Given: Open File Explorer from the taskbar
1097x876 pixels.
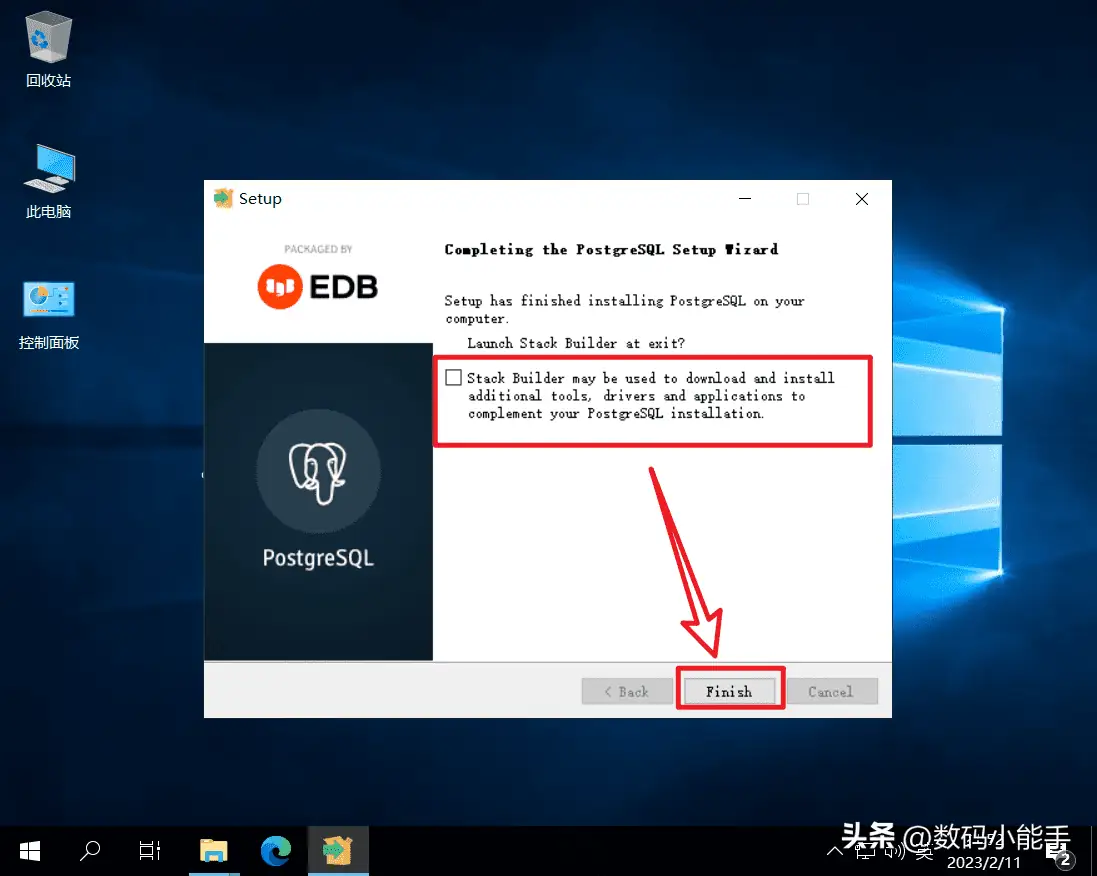Looking at the screenshot, I should pos(213,851).
